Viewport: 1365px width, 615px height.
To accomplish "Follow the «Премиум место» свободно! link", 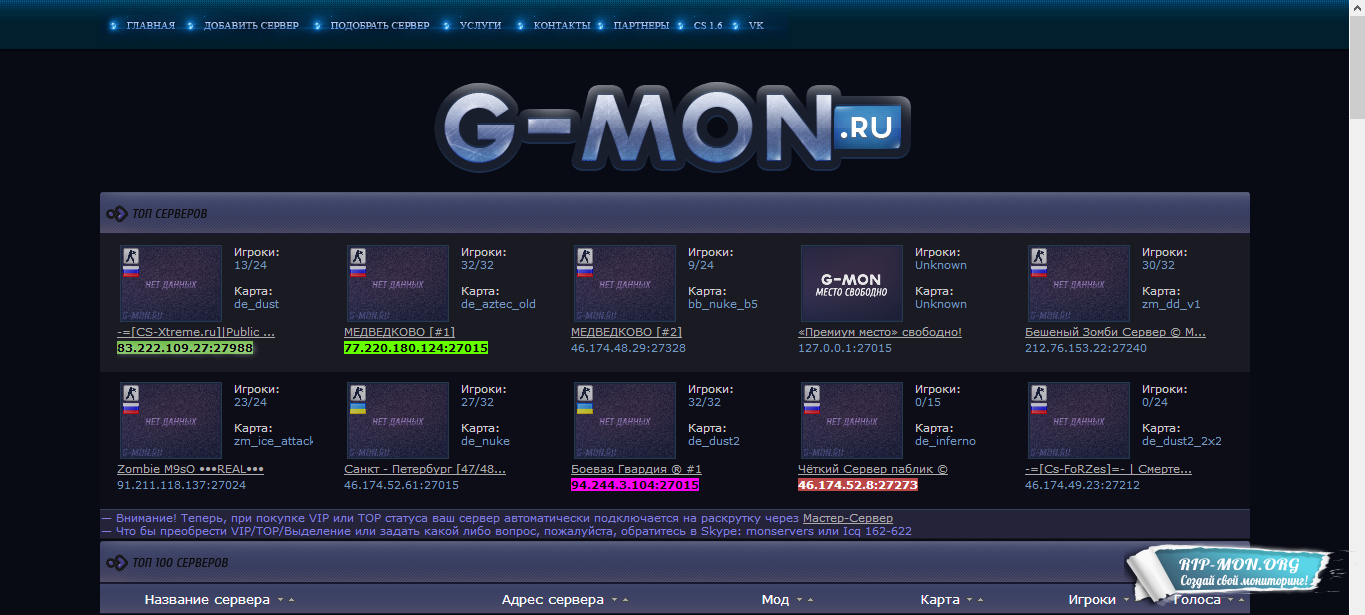I will [x=880, y=332].
